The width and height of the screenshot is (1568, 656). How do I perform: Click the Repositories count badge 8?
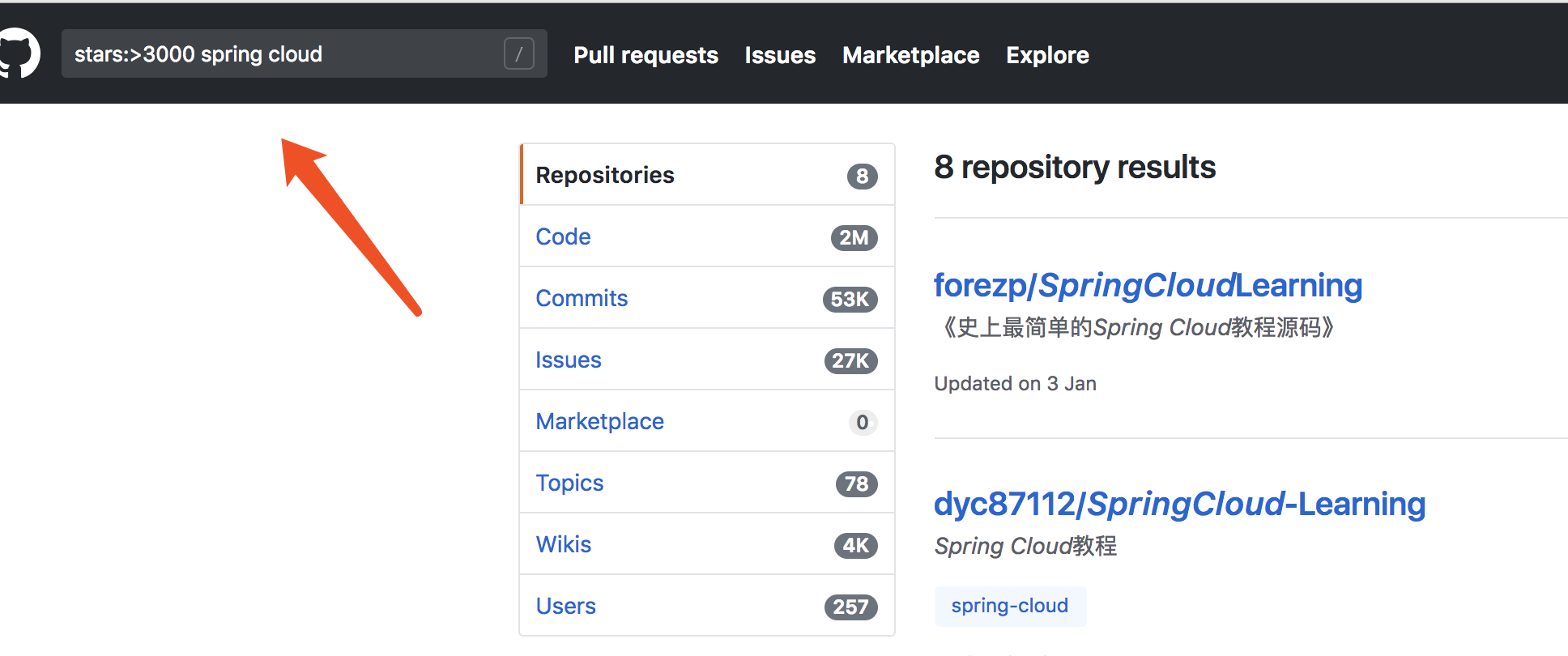862,176
